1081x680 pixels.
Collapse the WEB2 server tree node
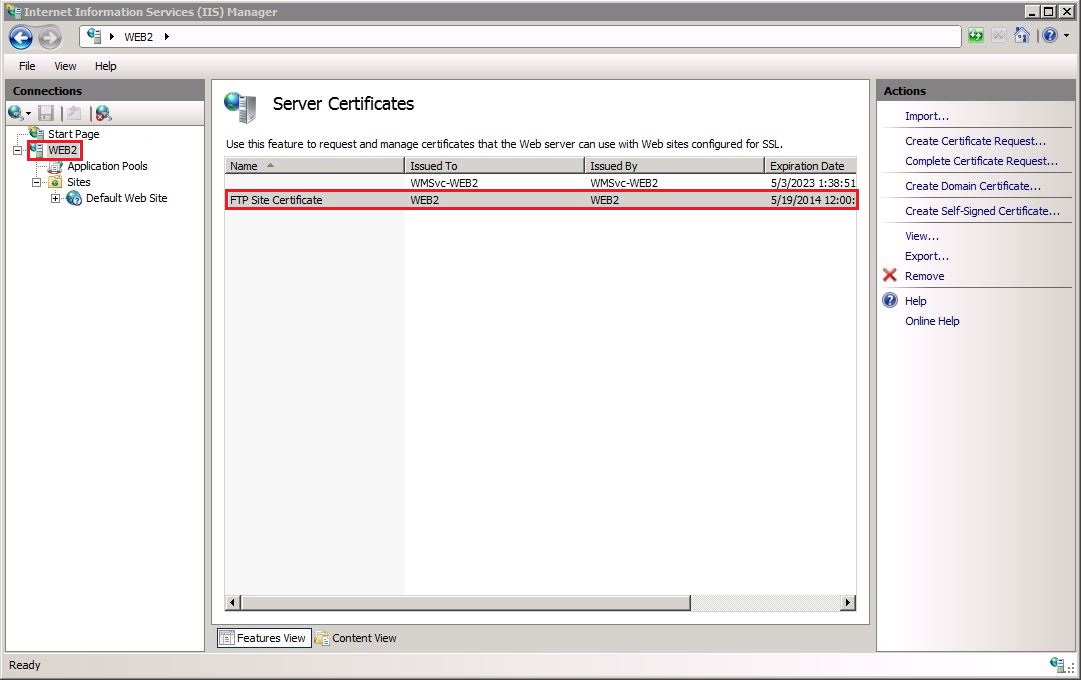(18, 150)
